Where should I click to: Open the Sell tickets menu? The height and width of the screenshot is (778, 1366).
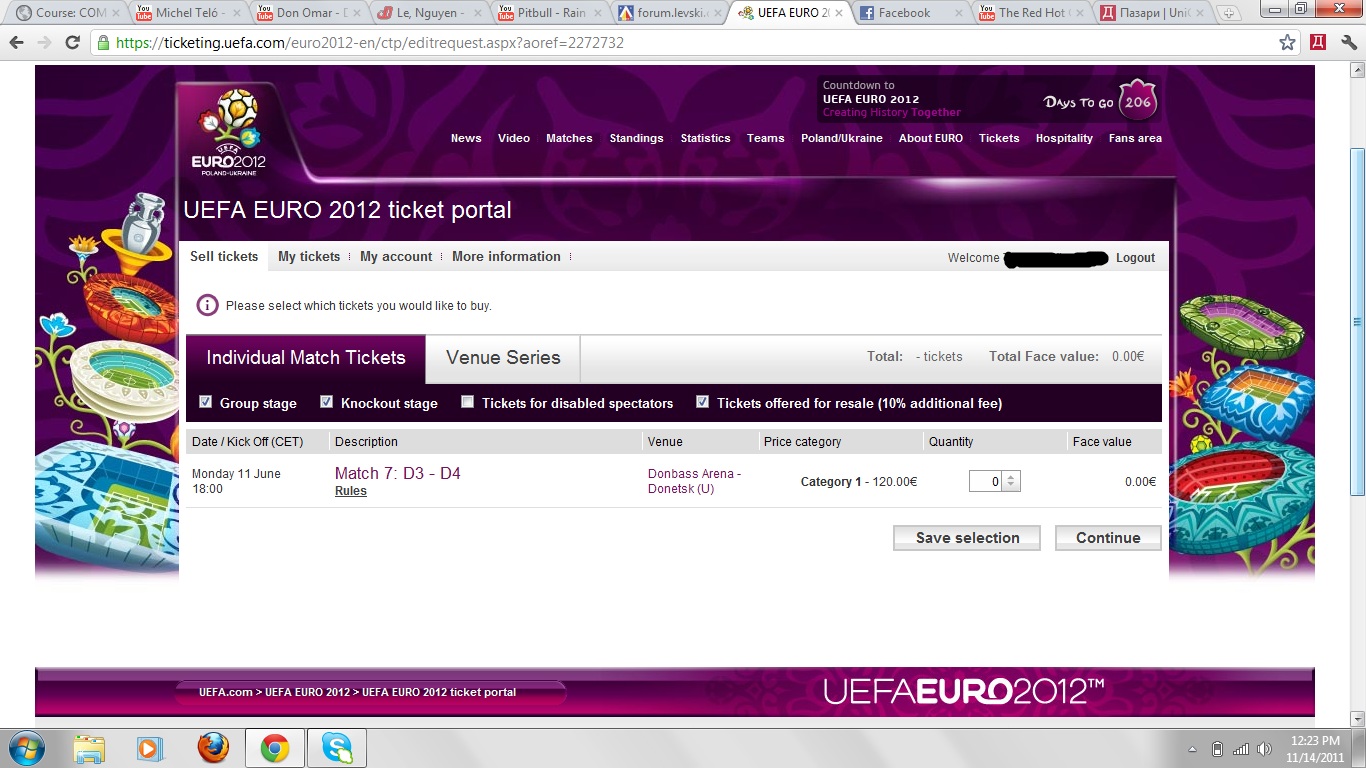click(x=224, y=256)
